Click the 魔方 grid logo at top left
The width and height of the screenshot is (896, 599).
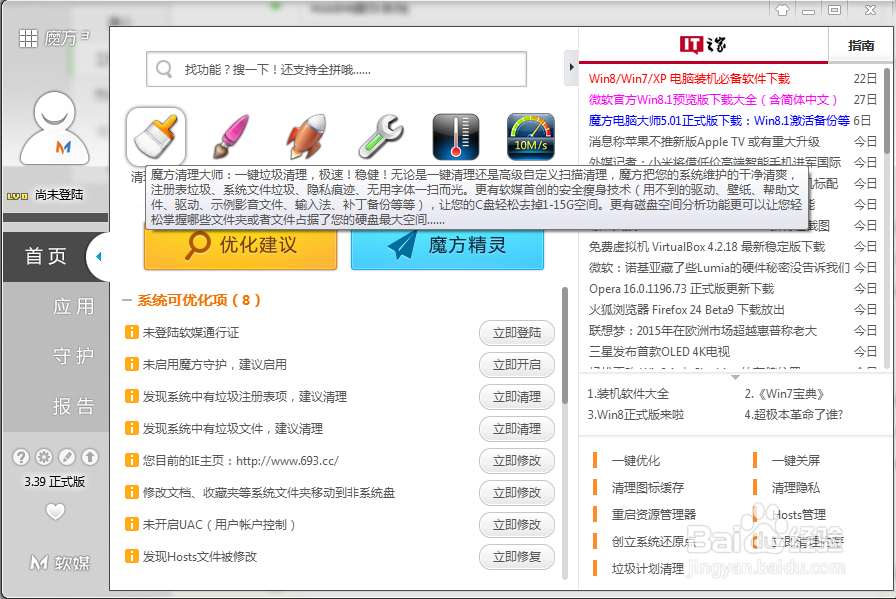54,38
